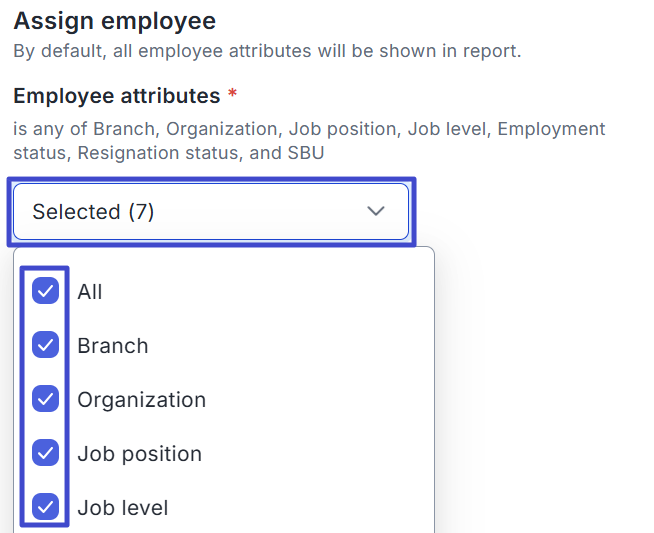Collapse the Selected (7) dropdown chevron arrow
The image size is (654, 533).
[x=376, y=211]
